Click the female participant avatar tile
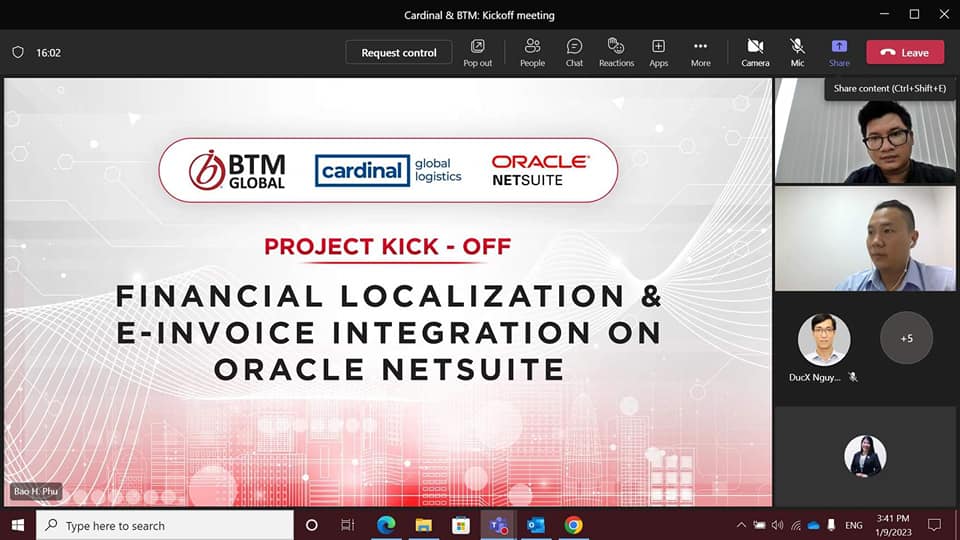This screenshot has height=540, width=960. pos(864,456)
